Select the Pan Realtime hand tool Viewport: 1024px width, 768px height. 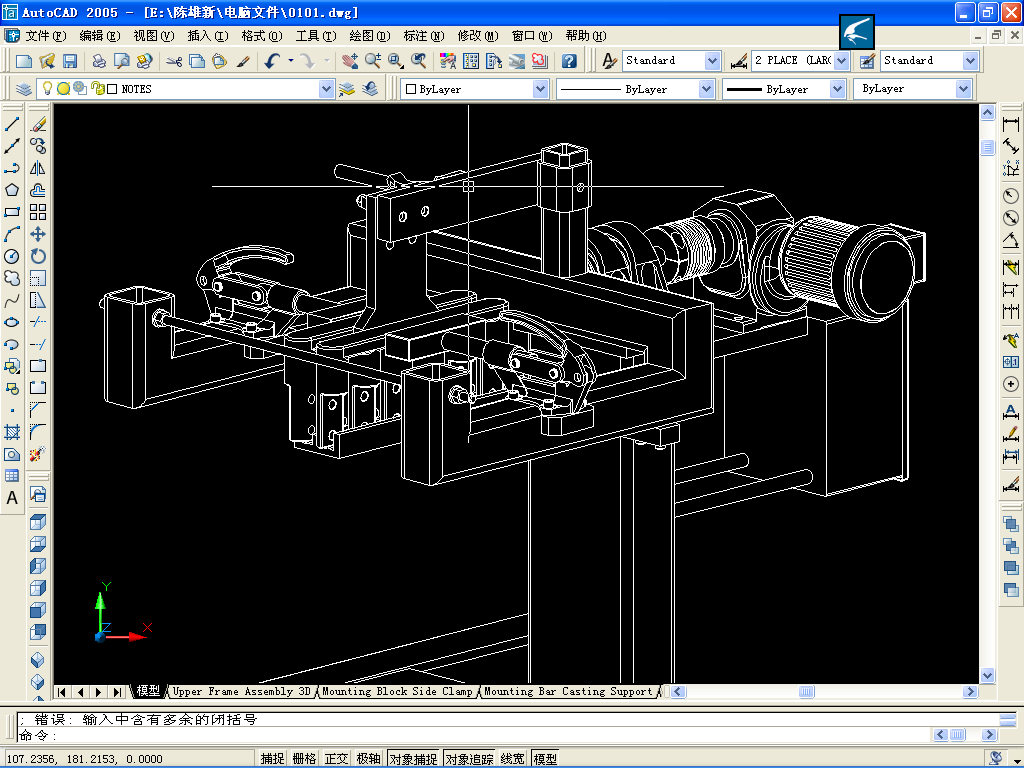click(350, 61)
